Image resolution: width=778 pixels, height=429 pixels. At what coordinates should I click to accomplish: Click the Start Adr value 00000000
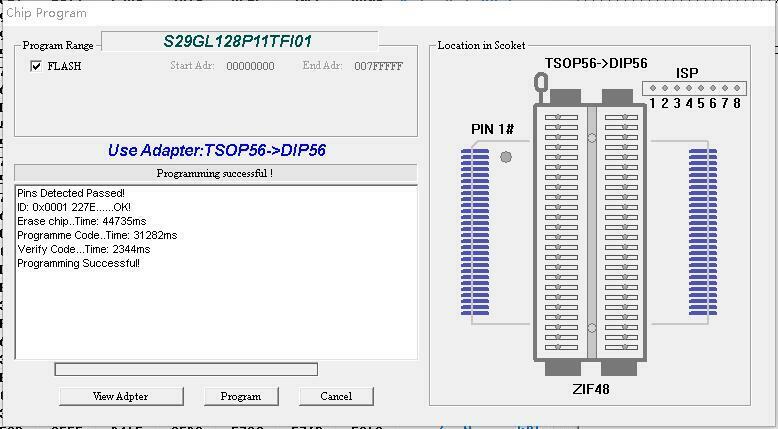[250, 67]
